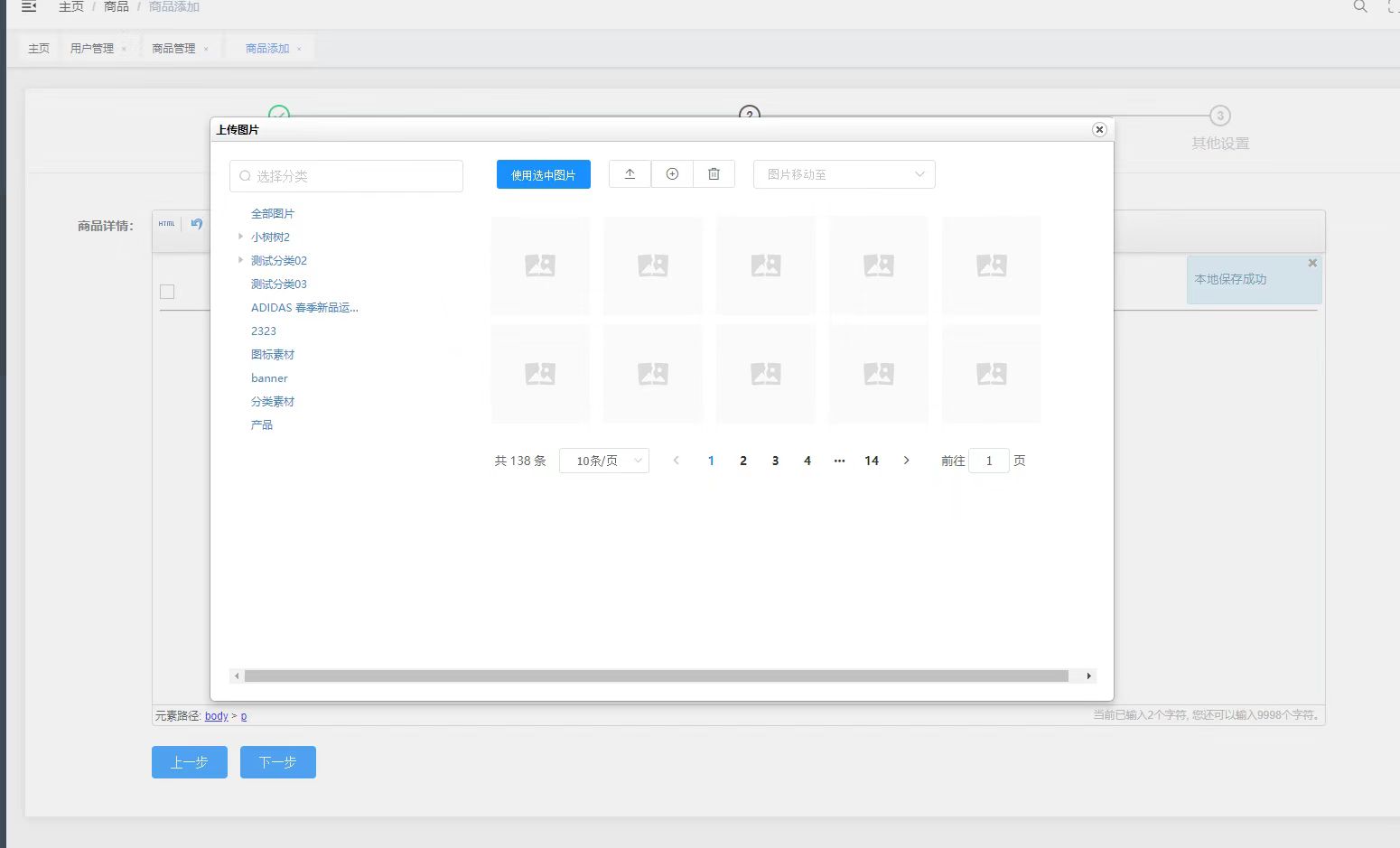Click the 下一步 button
The height and width of the screenshot is (848, 1400).
pyautogui.click(x=278, y=762)
